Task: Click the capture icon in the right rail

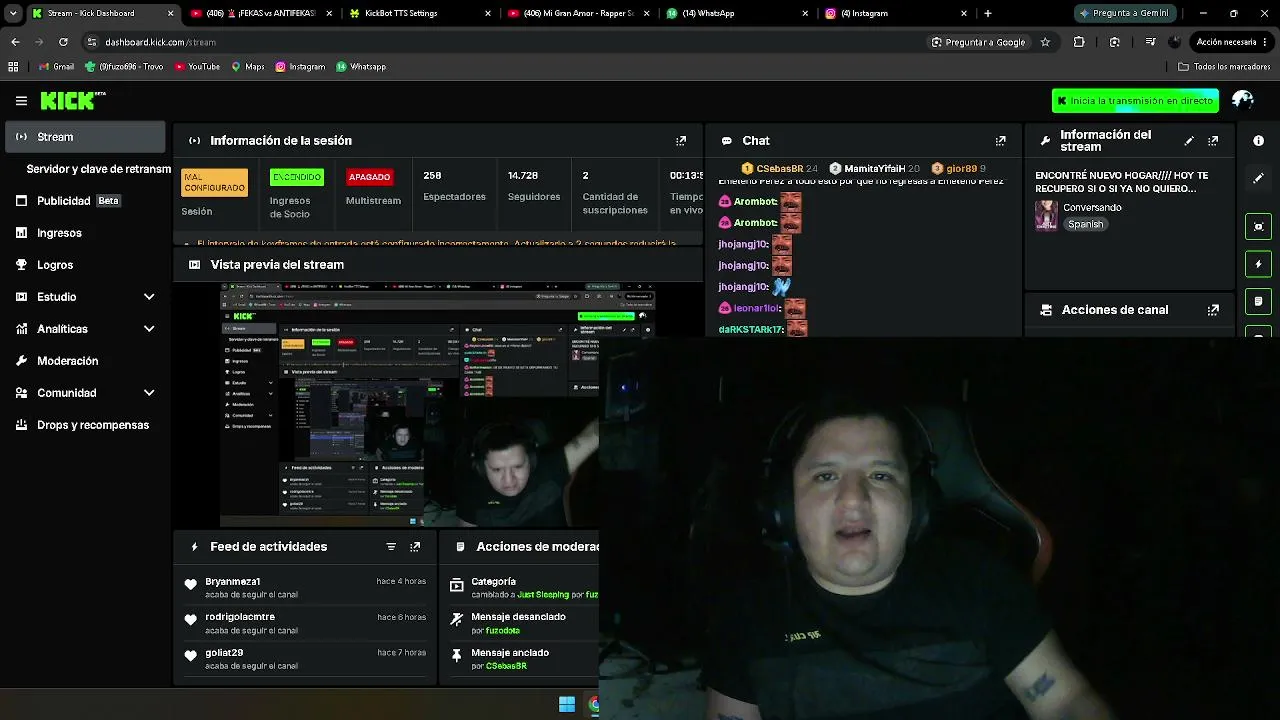Action: click(x=1258, y=226)
